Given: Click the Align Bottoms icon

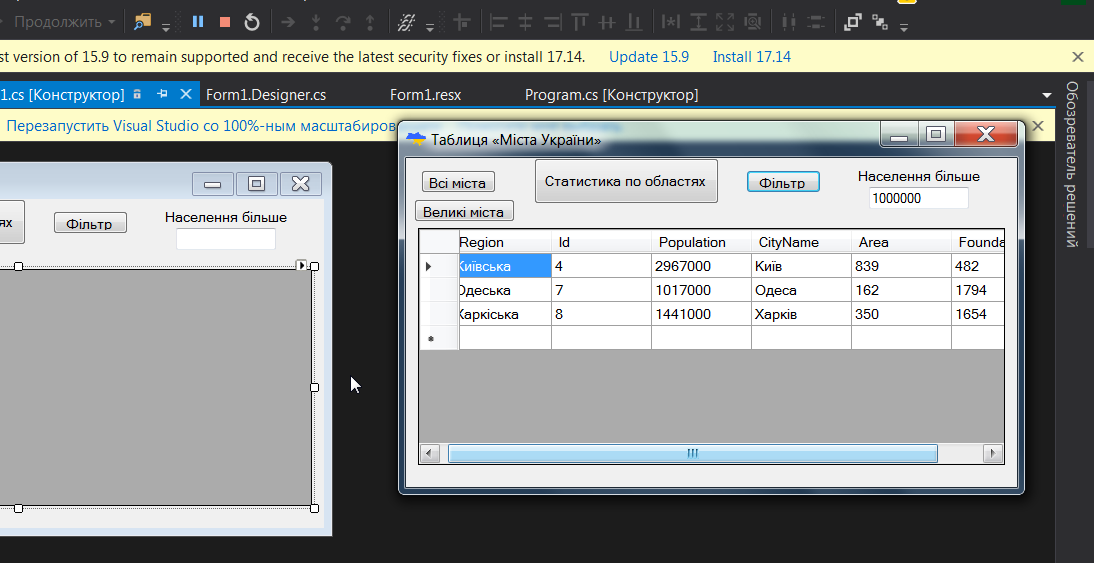Looking at the screenshot, I should [634, 22].
